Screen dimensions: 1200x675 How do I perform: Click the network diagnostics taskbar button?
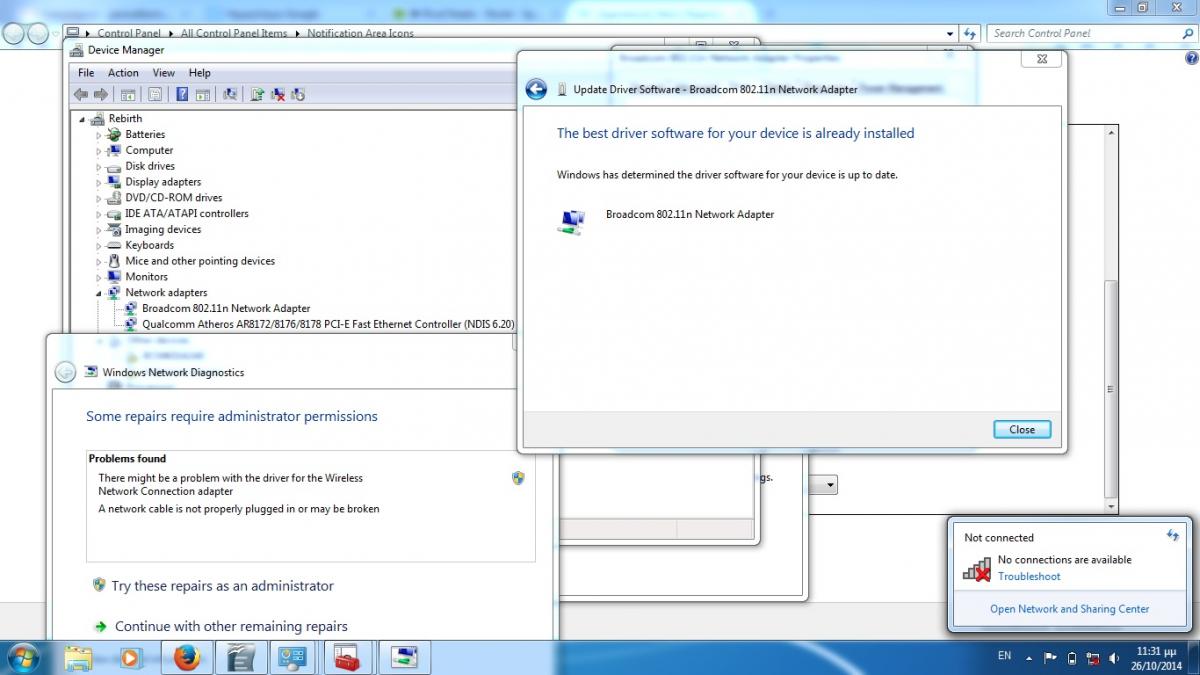(404, 657)
